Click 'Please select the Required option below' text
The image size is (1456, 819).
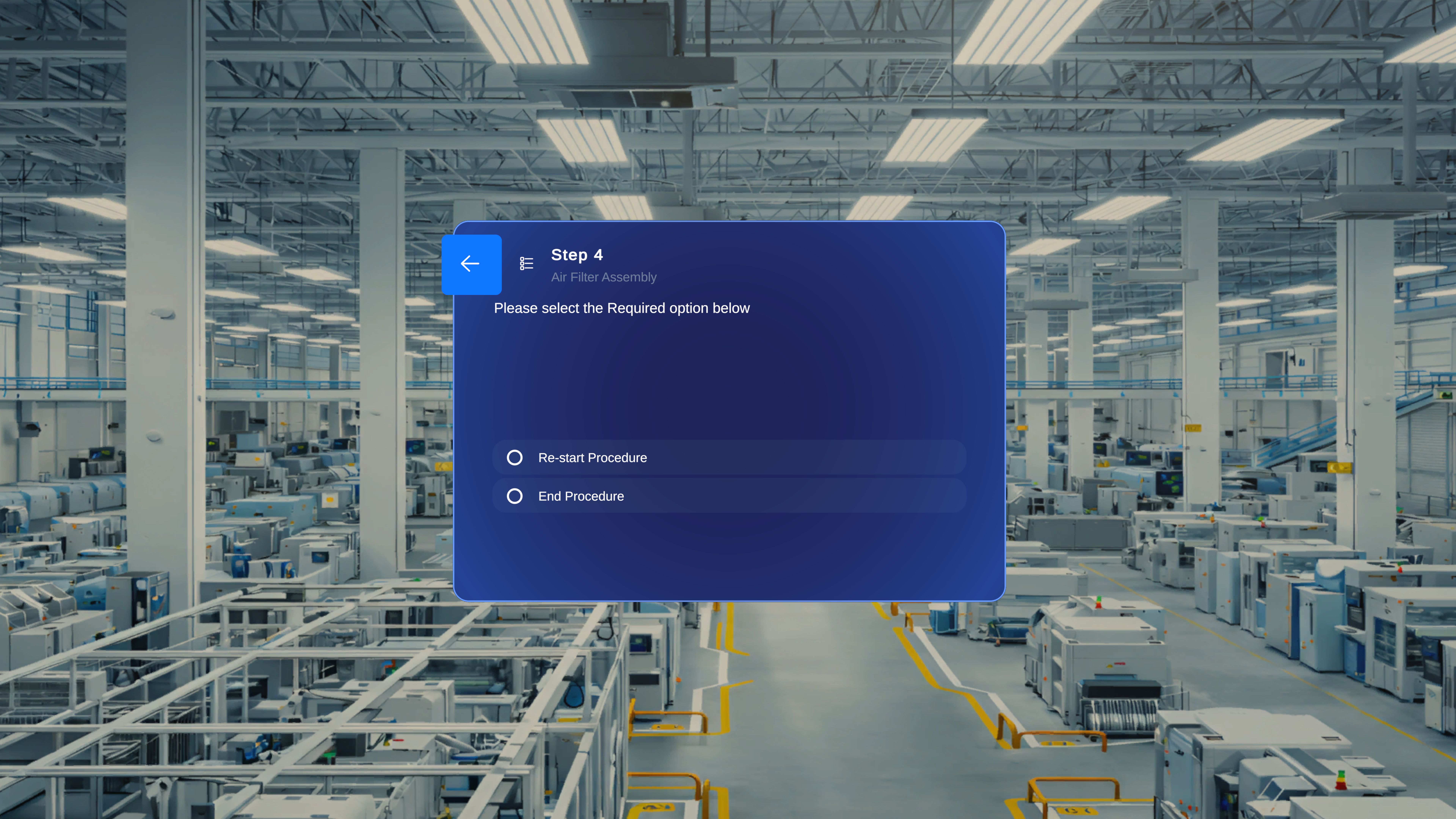click(622, 308)
